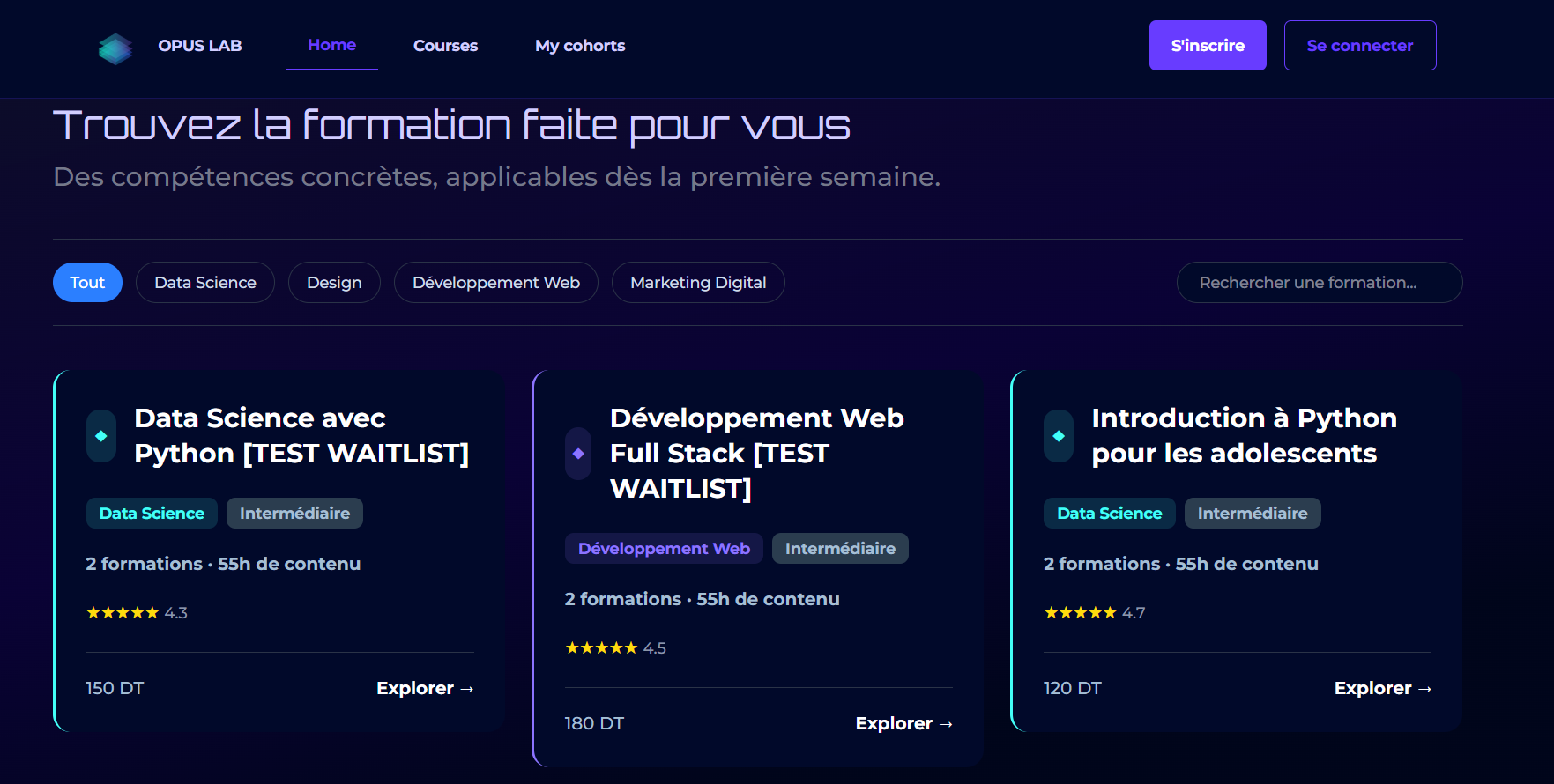Click Intermédiaire tag on Data Science avec Python card
The image size is (1554, 784).
[x=294, y=513]
